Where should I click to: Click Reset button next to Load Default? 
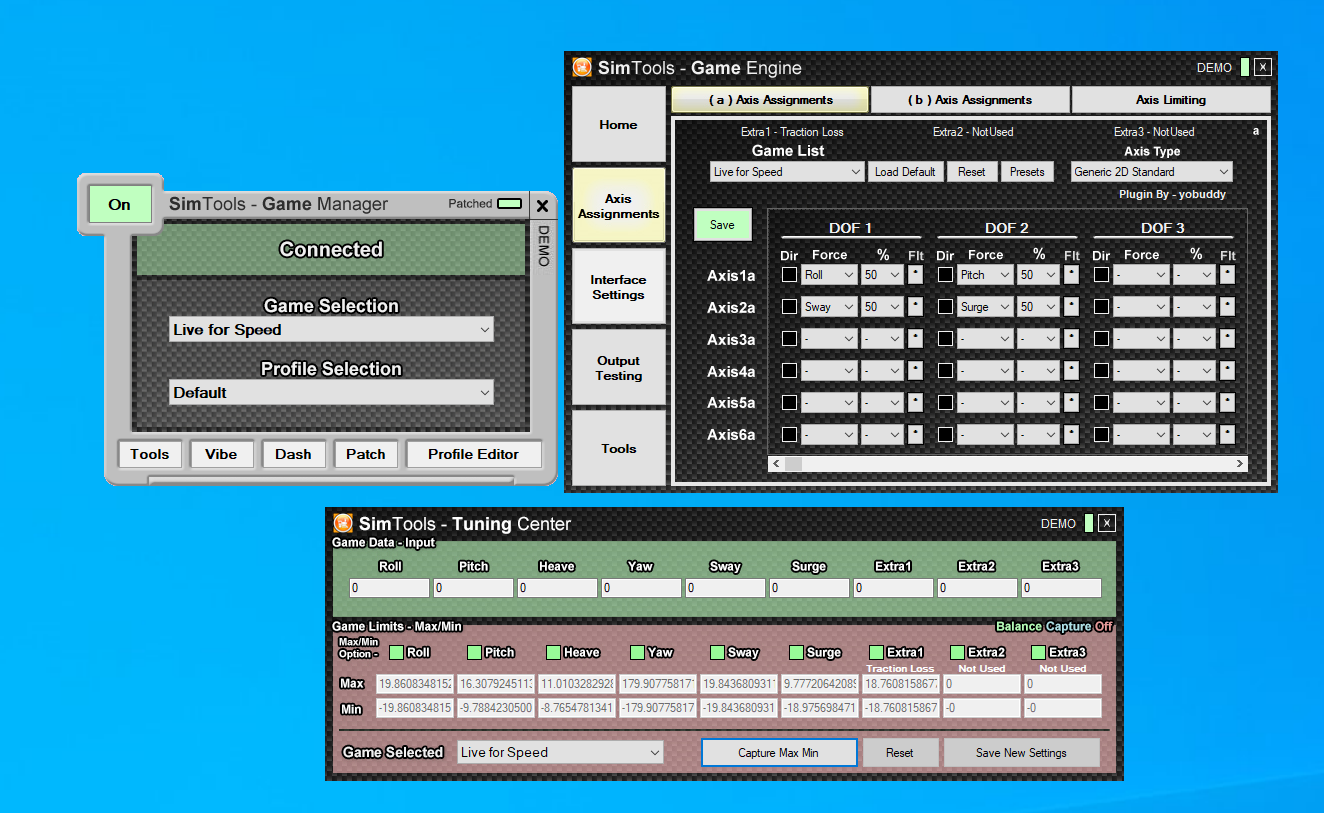[x=972, y=172]
